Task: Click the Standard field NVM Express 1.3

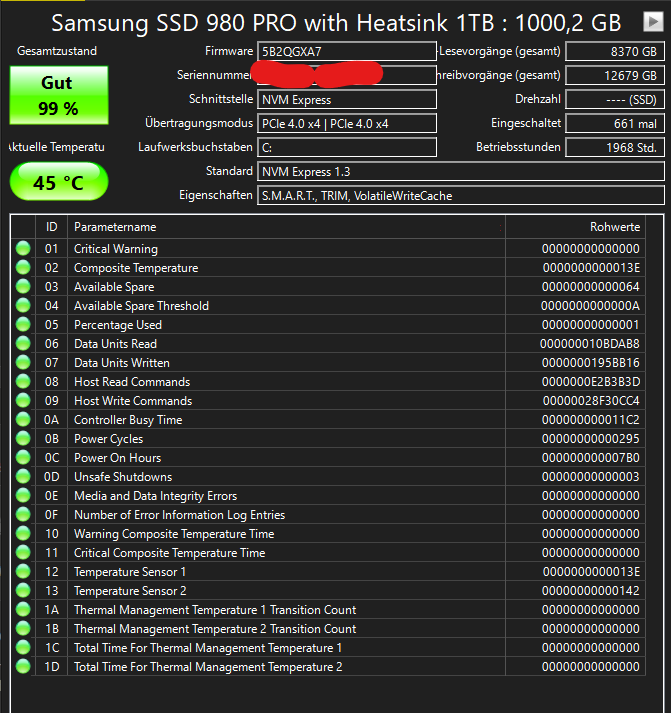Action: pos(461,171)
